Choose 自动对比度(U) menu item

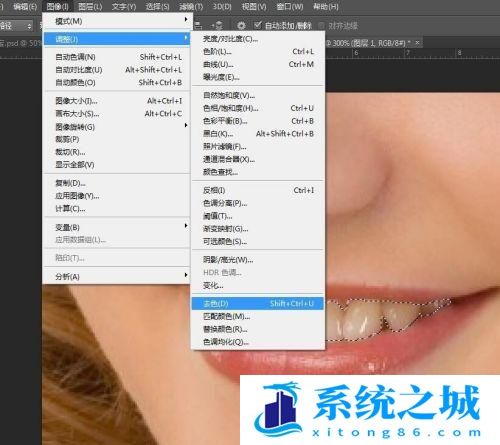point(116,70)
